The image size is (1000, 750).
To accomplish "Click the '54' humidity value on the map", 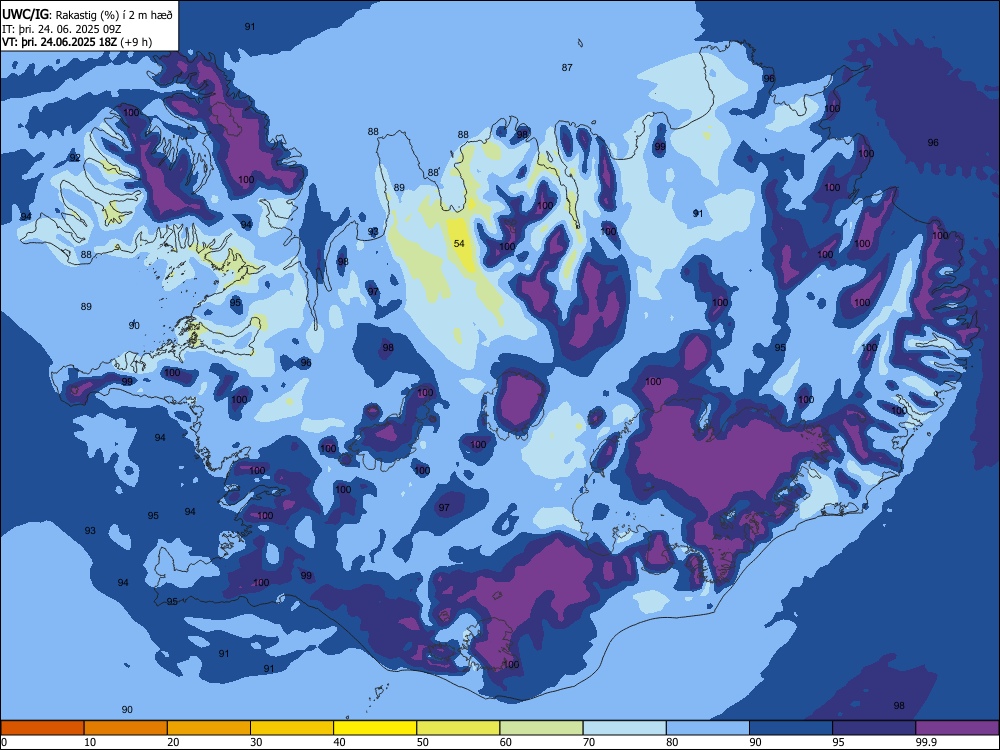I will pos(459,244).
